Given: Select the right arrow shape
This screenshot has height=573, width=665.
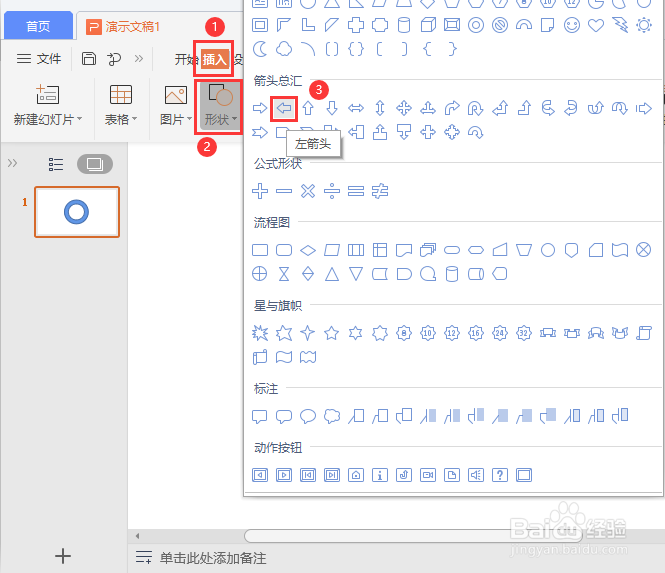Looking at the screenshot, I should [x=260, y=109].
